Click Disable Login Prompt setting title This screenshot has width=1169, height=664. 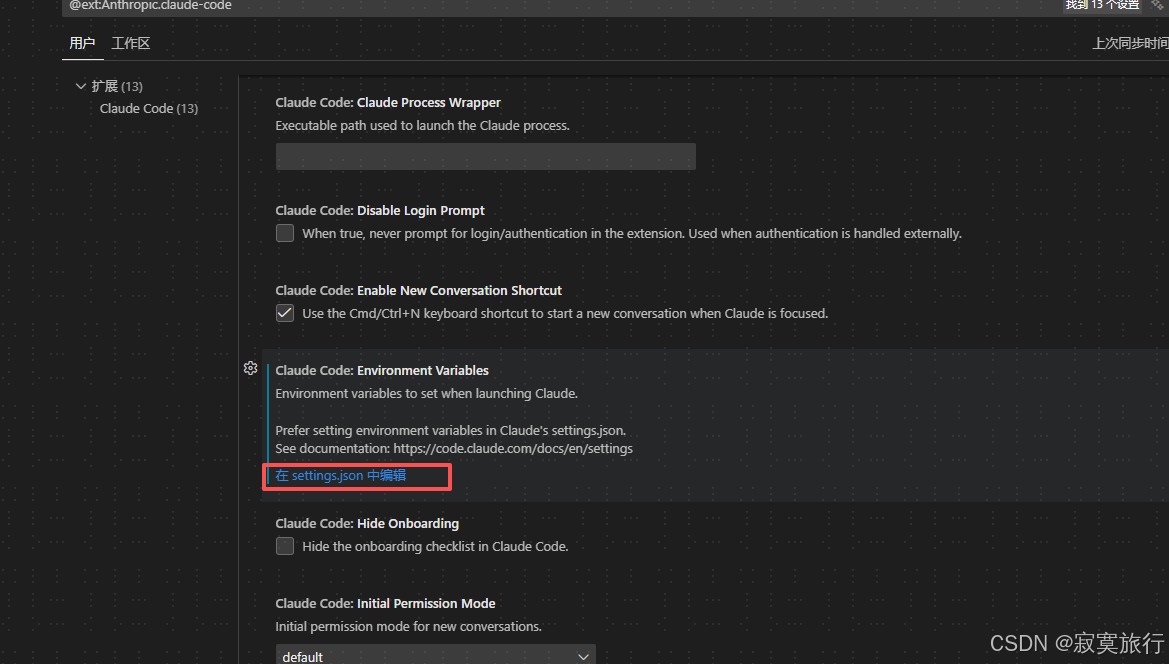point(379,211)
